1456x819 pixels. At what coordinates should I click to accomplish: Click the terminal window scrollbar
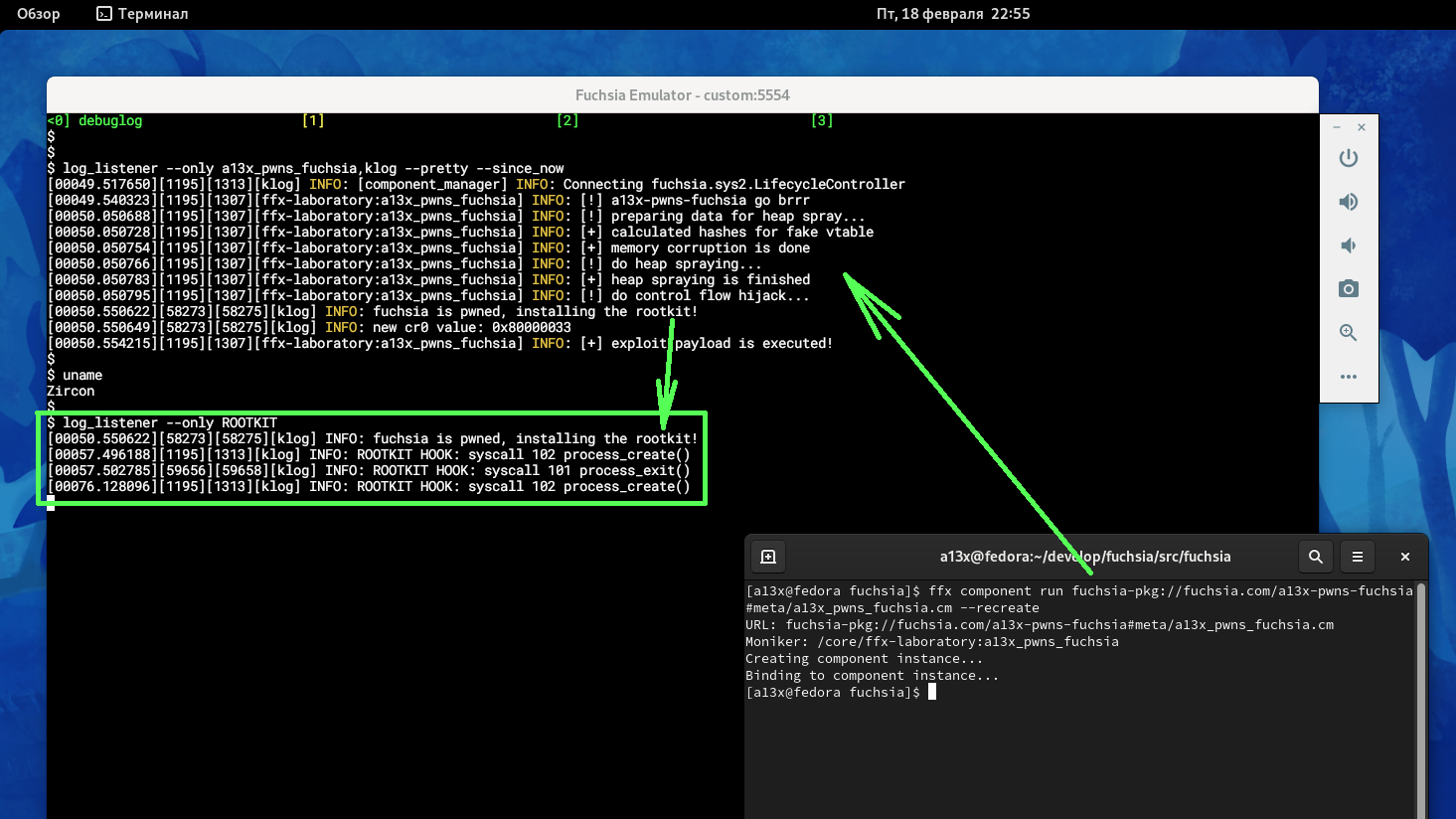coord(1421,701)
